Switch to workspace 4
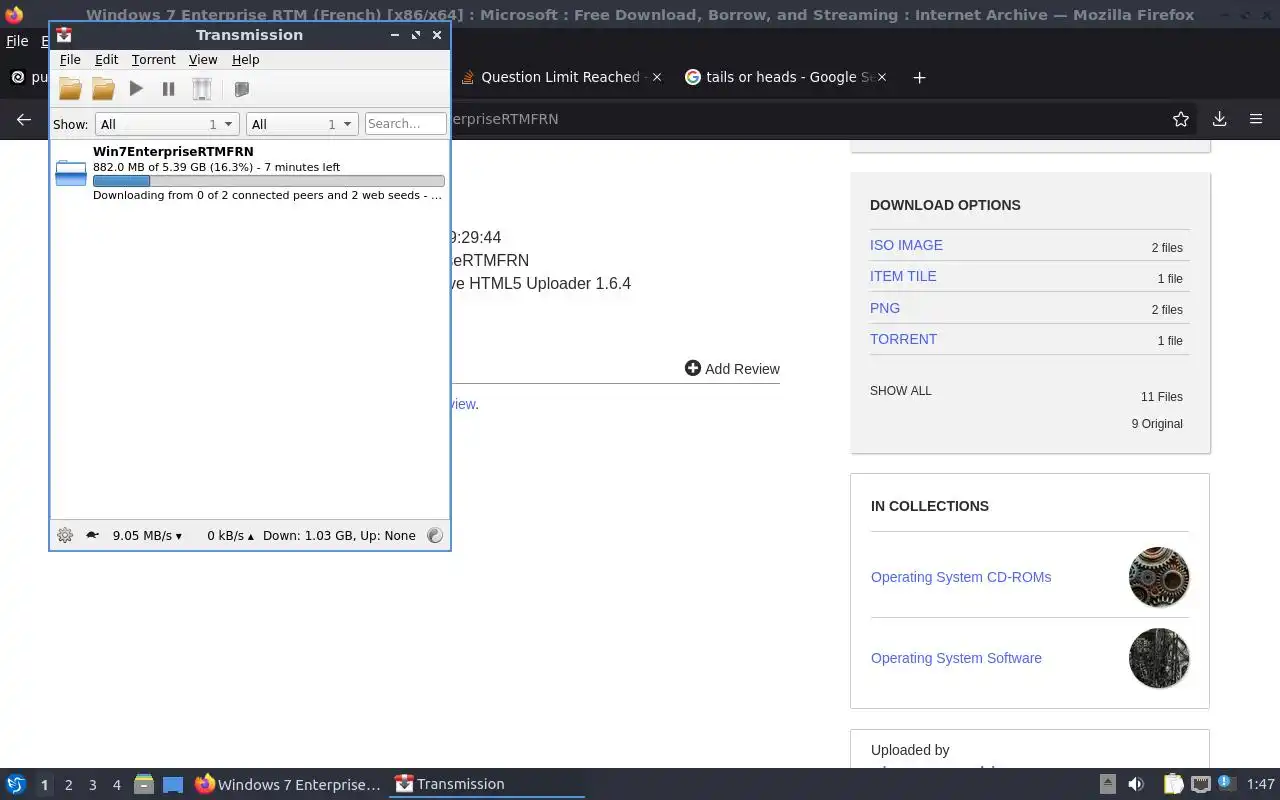Viewport: 1280px width, 800px height. pyautogui.click(x=116, y=785)
